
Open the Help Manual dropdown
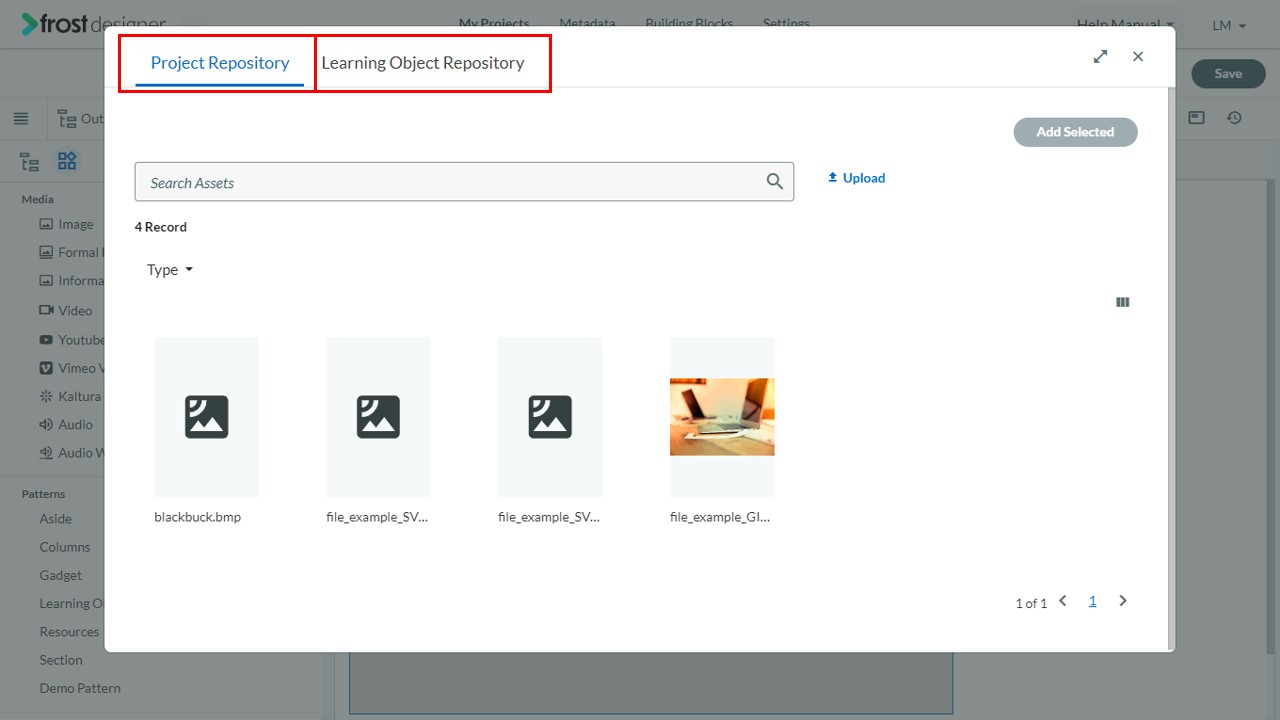coord(1125,24)
